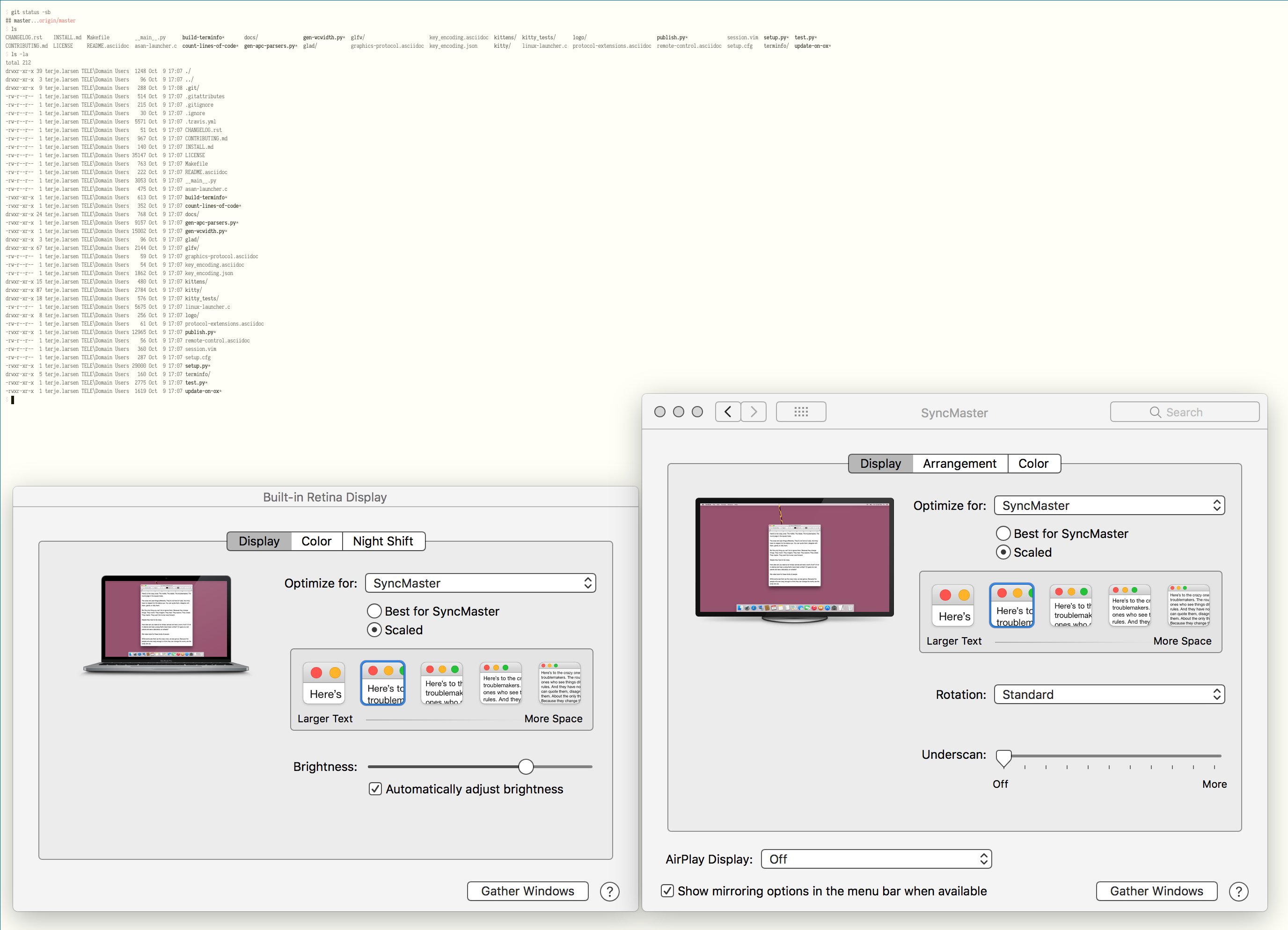Enable Best for SyncMaster in Retina Display window
Viewport: 1288px width, 930px height.
[x=374, y=611]
